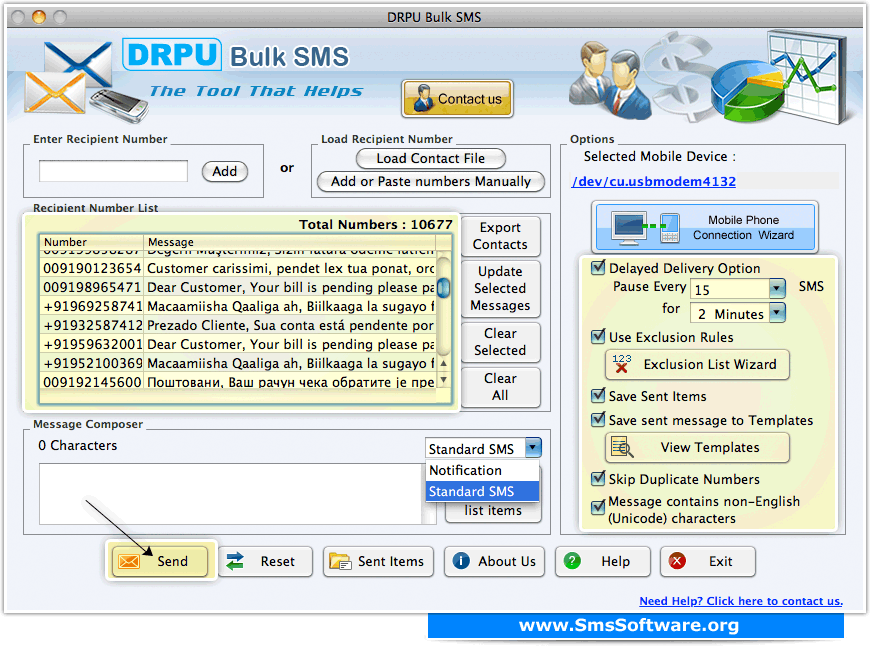Select row with number 009192145600
The width and height of the screenshot is (870, 647).
click(239, 382)
